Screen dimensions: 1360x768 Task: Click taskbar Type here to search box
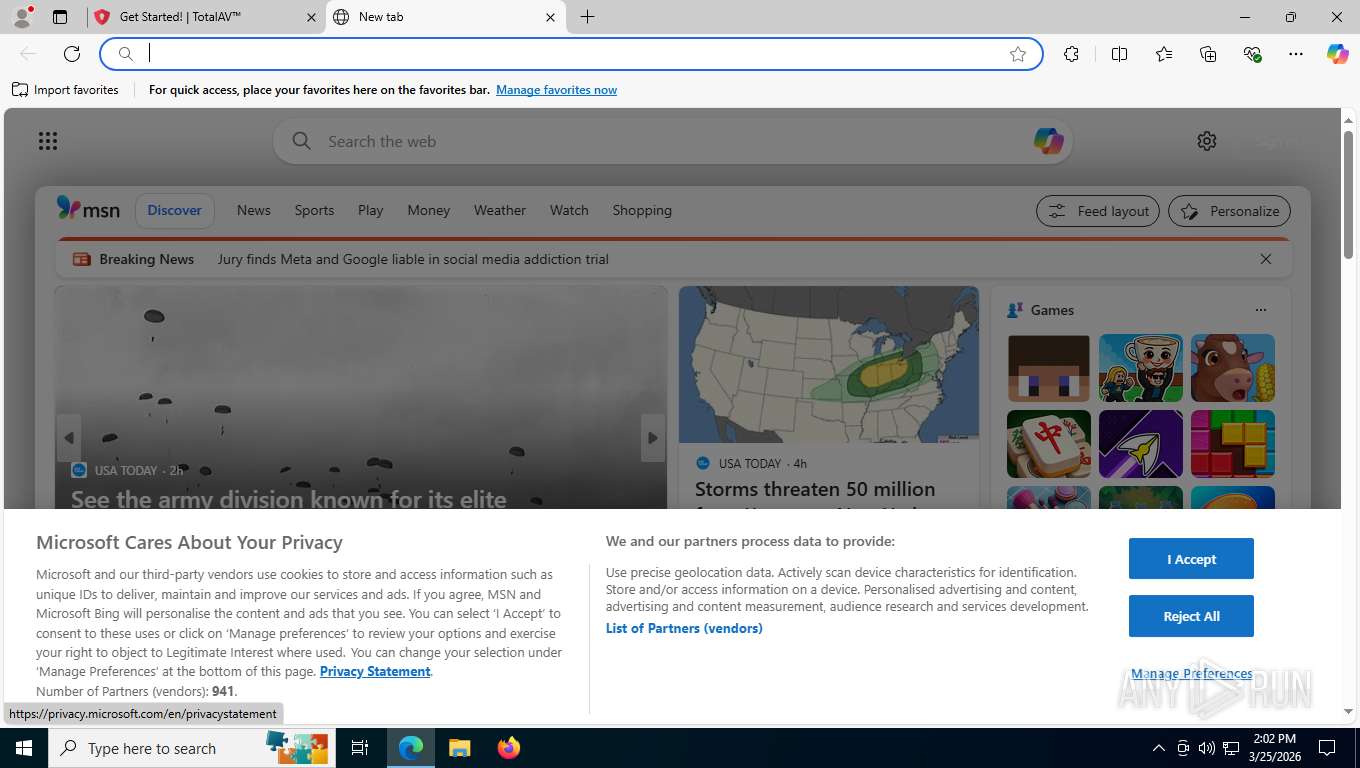(x=192, y=748)
